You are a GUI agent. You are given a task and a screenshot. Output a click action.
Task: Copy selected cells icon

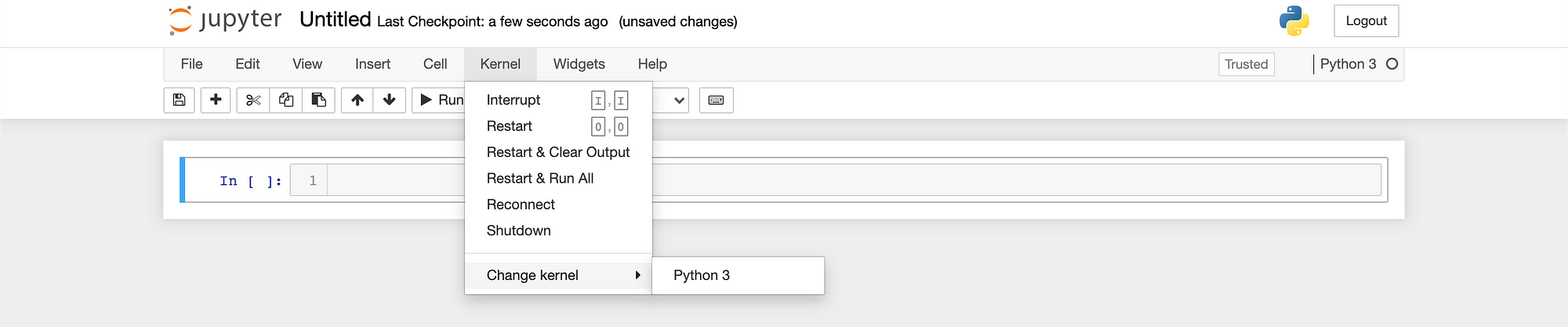point(286,100)
